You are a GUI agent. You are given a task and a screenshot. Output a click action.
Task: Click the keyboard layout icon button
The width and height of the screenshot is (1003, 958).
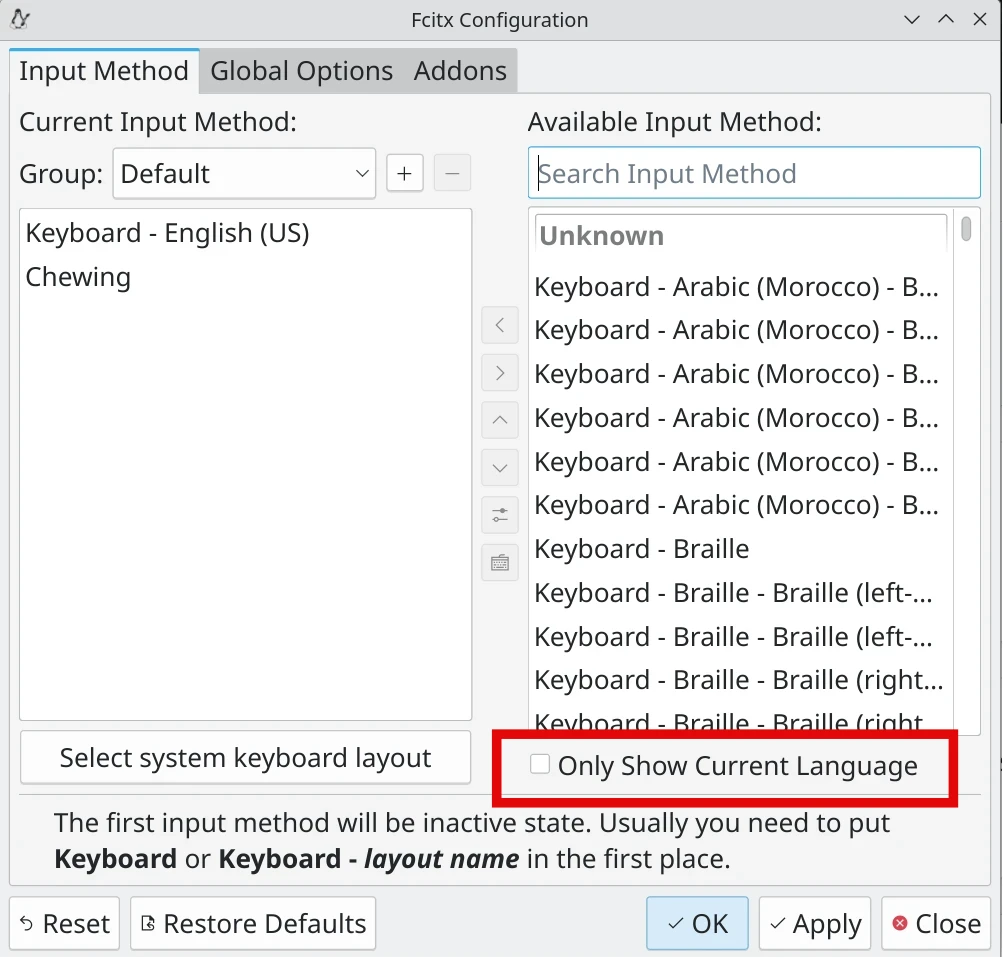pos(500,563)
